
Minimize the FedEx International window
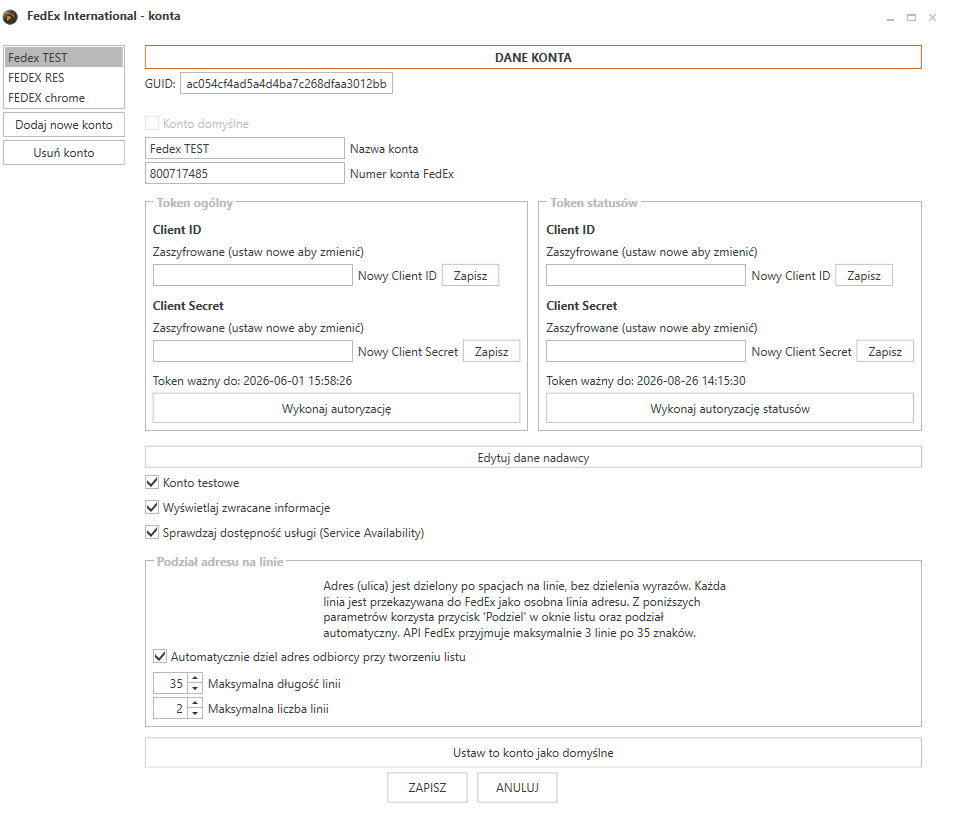(x=890, y=18)
